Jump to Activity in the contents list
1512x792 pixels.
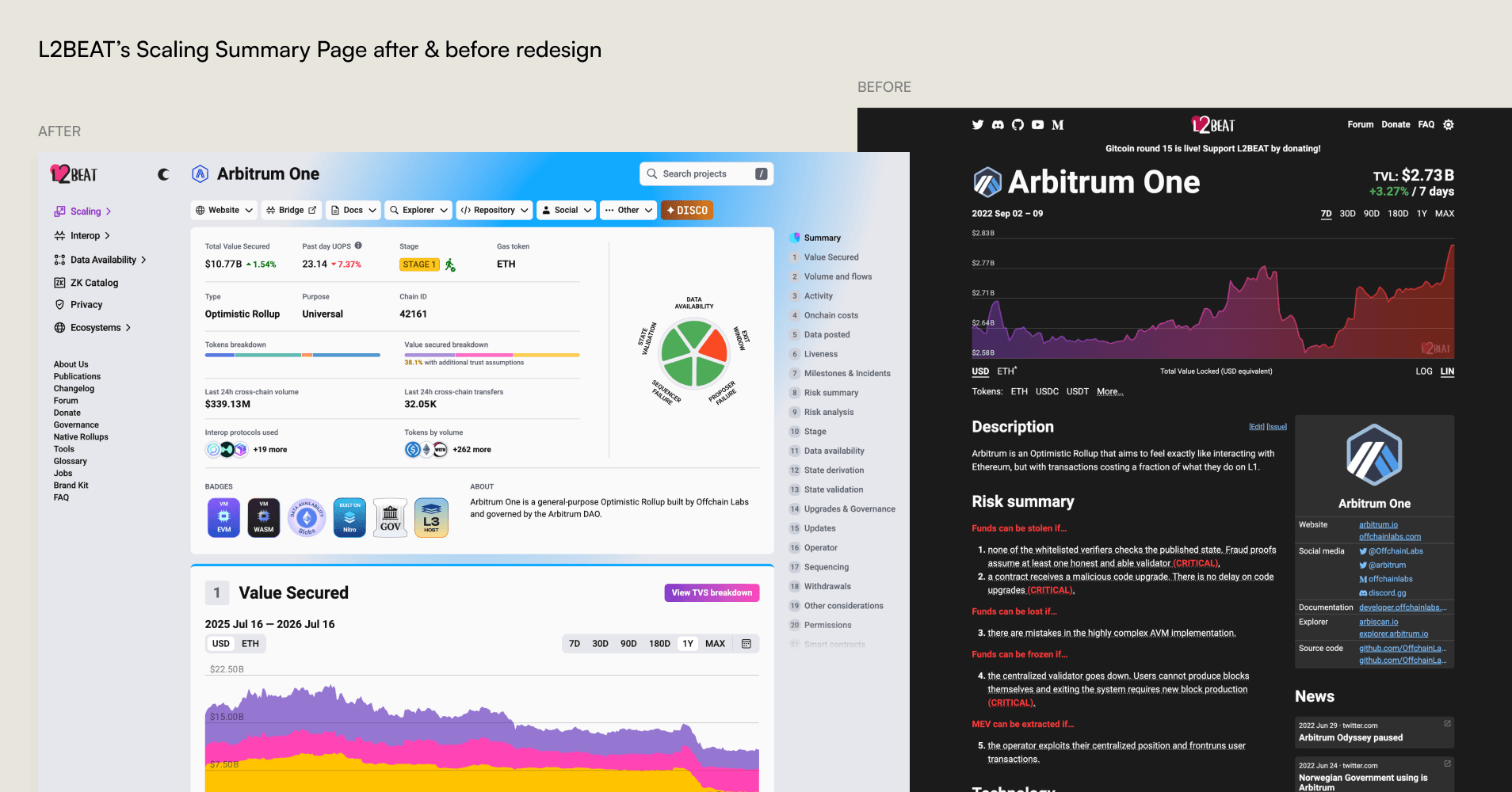click(819, 296)
